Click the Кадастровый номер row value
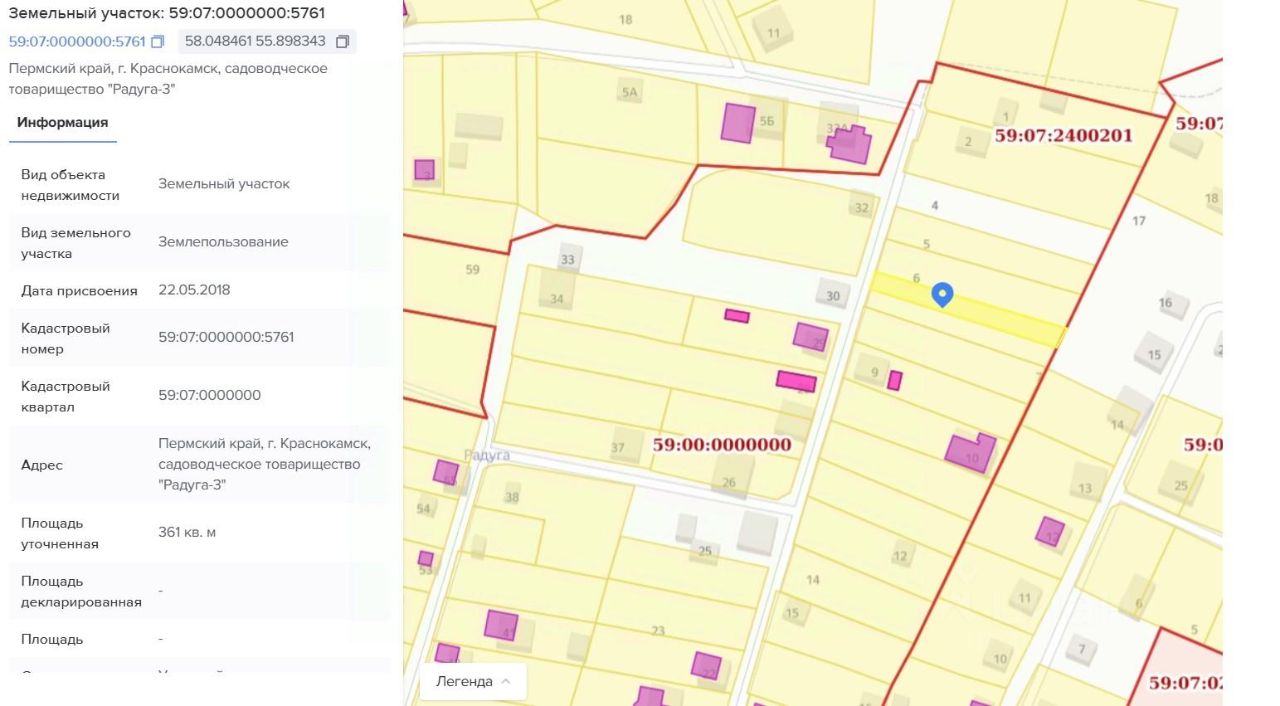Screen dimensions: 1280x706 pyautogui.click(x=226, y=337)
